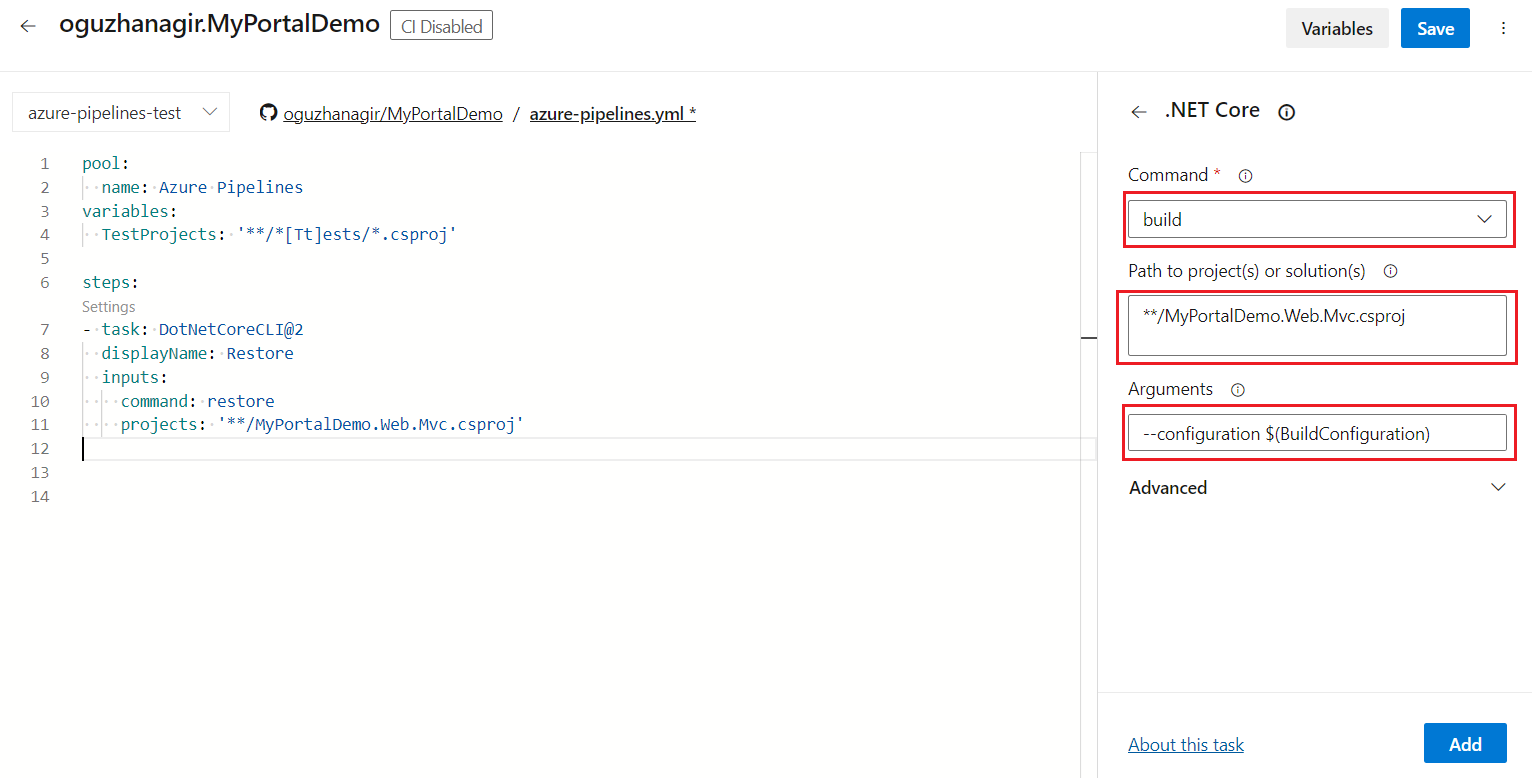
Task: Focus the Path to project(s) or solution(s) field
Action: (x=1317, y=325)
